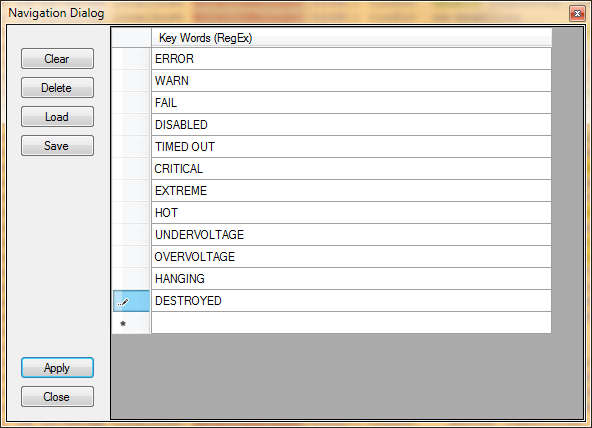The height and width of the screenshot is (428, 592).
Task: Close the Navigation Dialog via Close button
Action: (57, 397)
